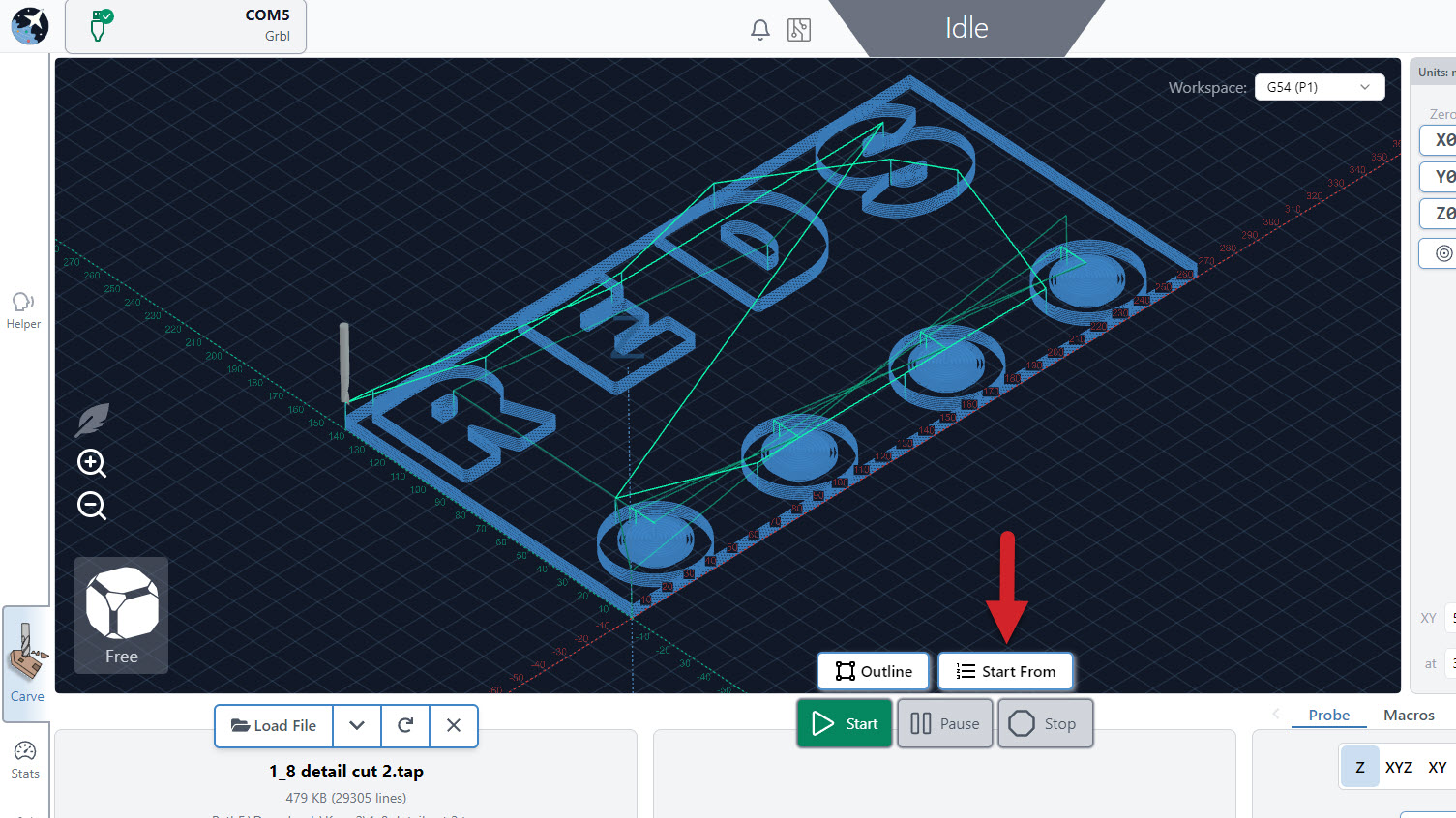Select XYZ probe option
The width and height of the screenshot is (1456, 818).
coord(1399,767)
